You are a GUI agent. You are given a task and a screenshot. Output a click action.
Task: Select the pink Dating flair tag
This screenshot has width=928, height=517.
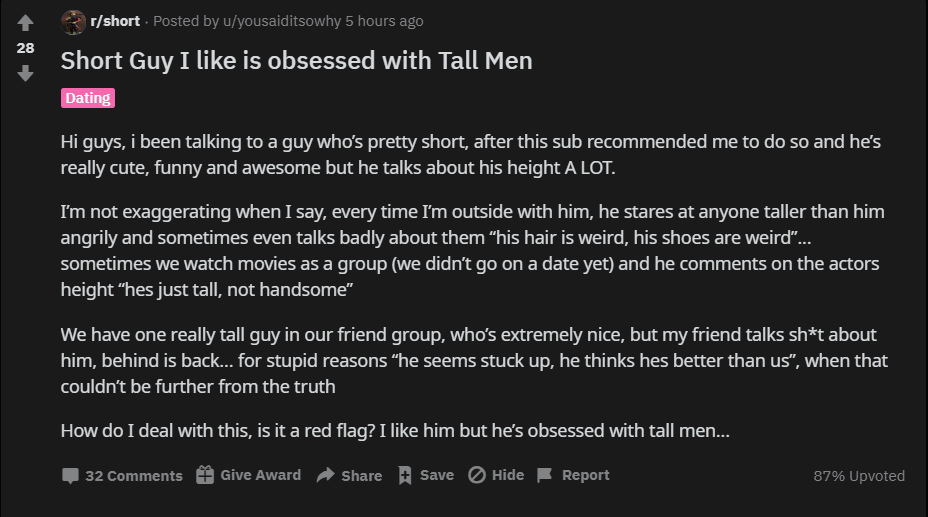pyautogui.click(x=87, y=98)
